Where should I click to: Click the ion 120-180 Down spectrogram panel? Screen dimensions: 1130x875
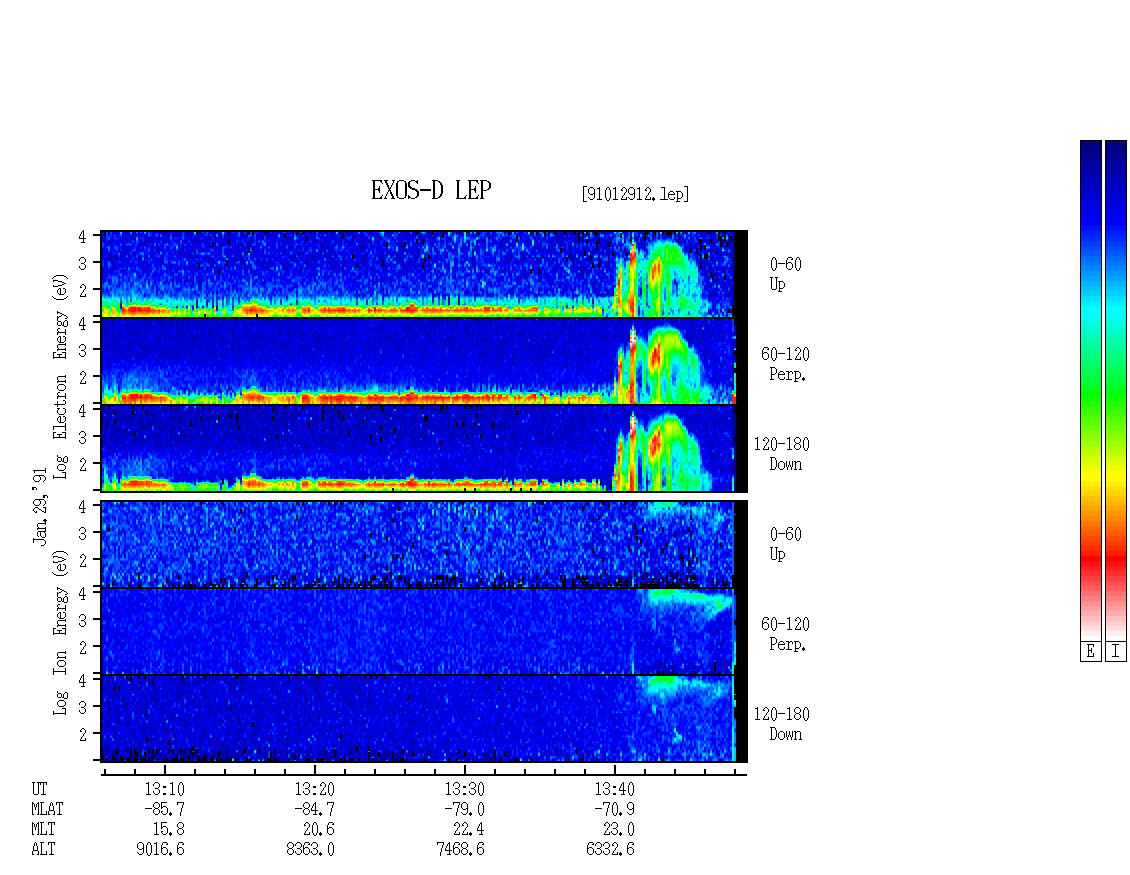pos(424,719)
